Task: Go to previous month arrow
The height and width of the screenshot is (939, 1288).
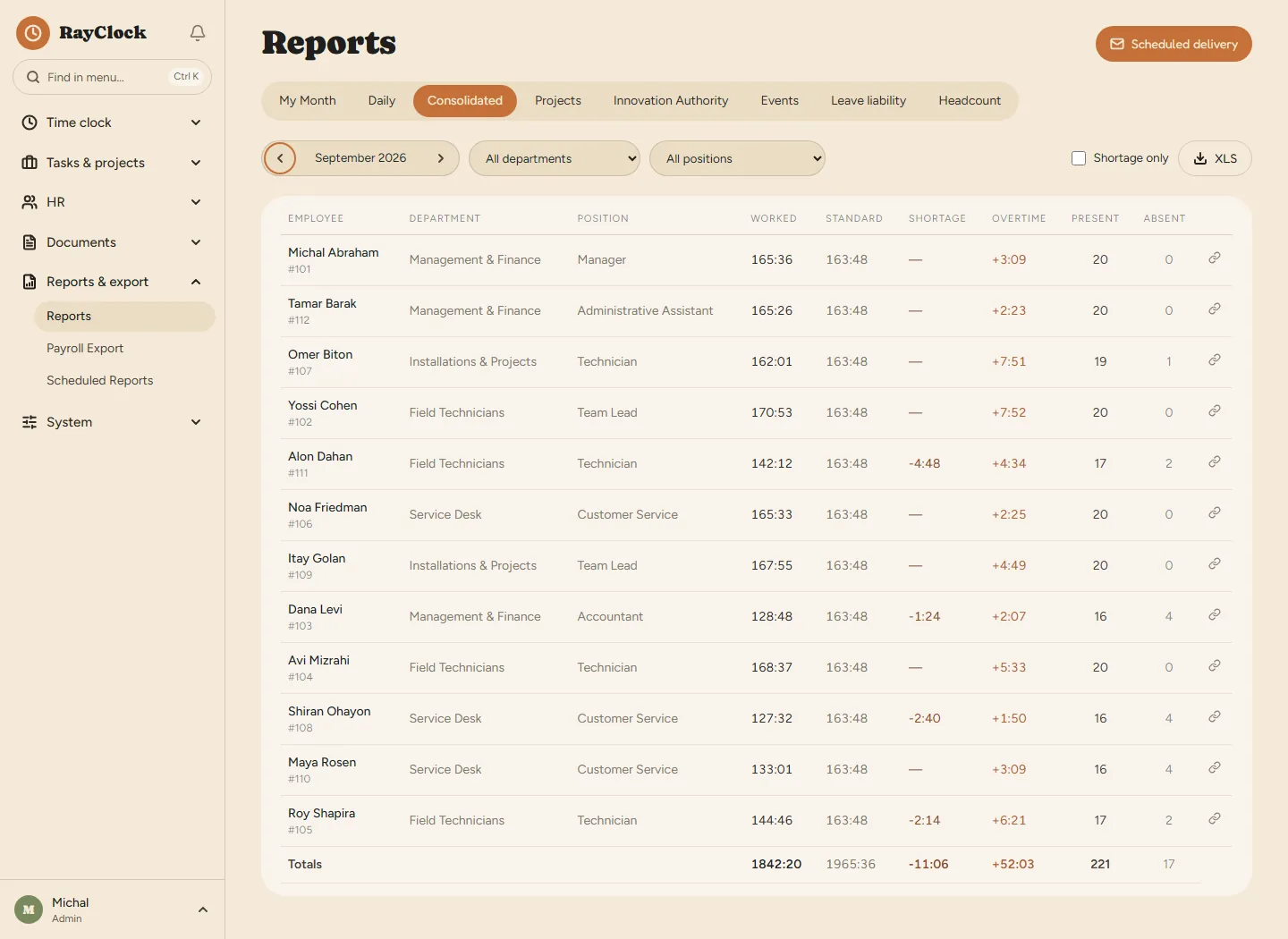Action: coord(280,158)
